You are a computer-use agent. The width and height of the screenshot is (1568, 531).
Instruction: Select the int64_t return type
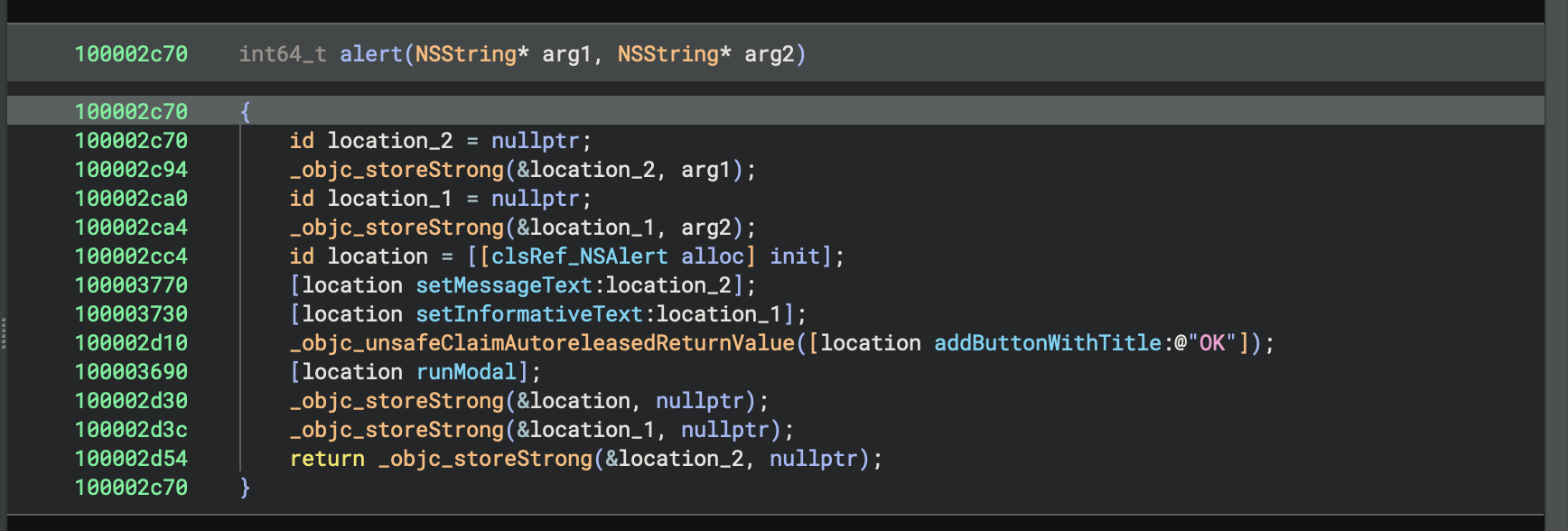[283, 54]
